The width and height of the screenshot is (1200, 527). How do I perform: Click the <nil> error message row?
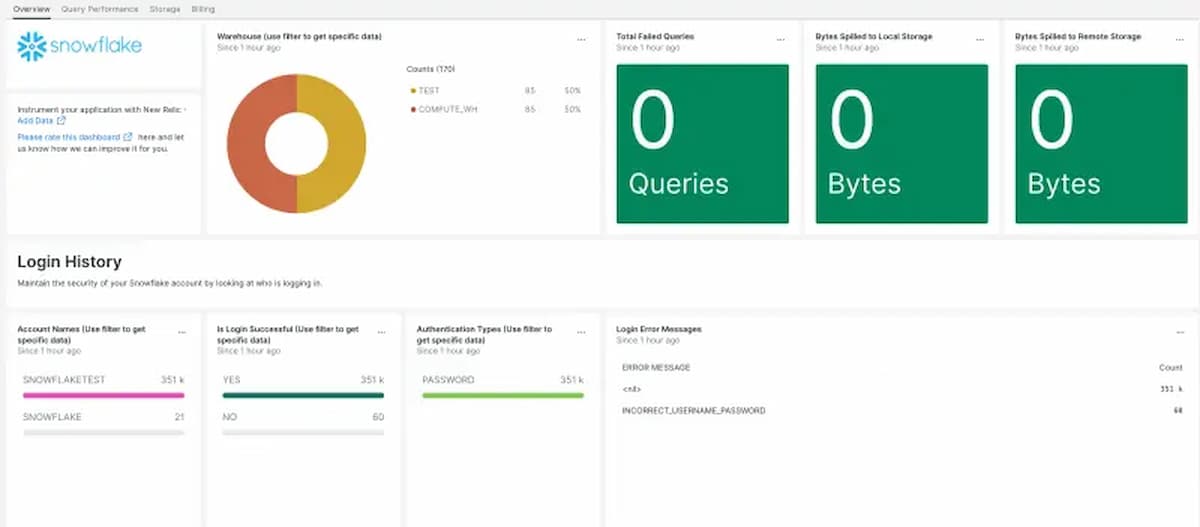[902, 389]
